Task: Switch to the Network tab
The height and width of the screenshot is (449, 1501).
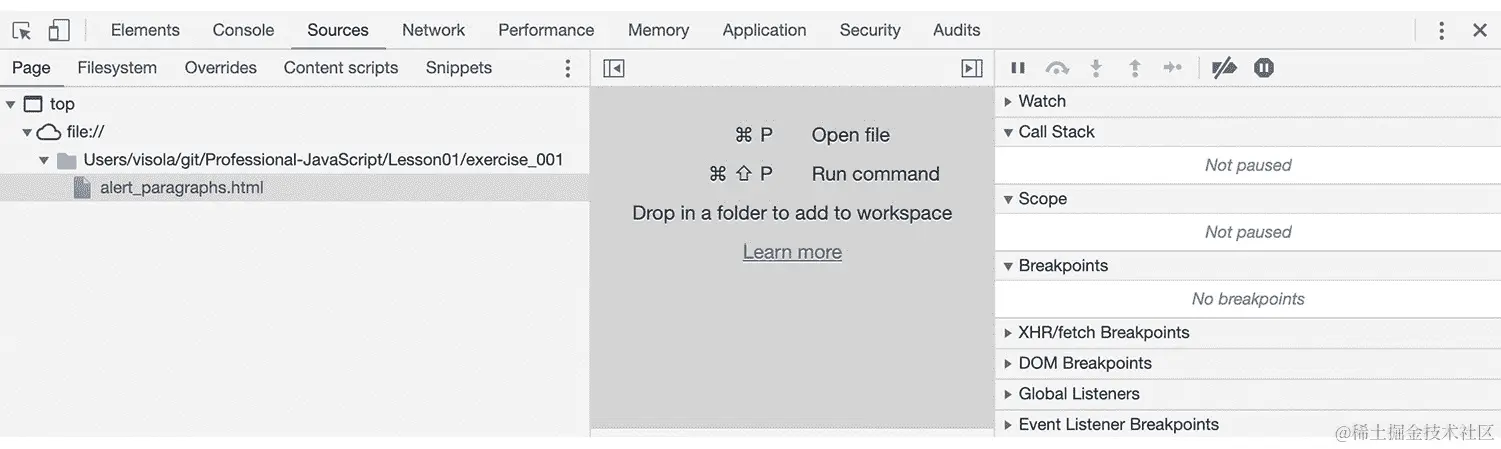Action: click(x=433, y=30)
